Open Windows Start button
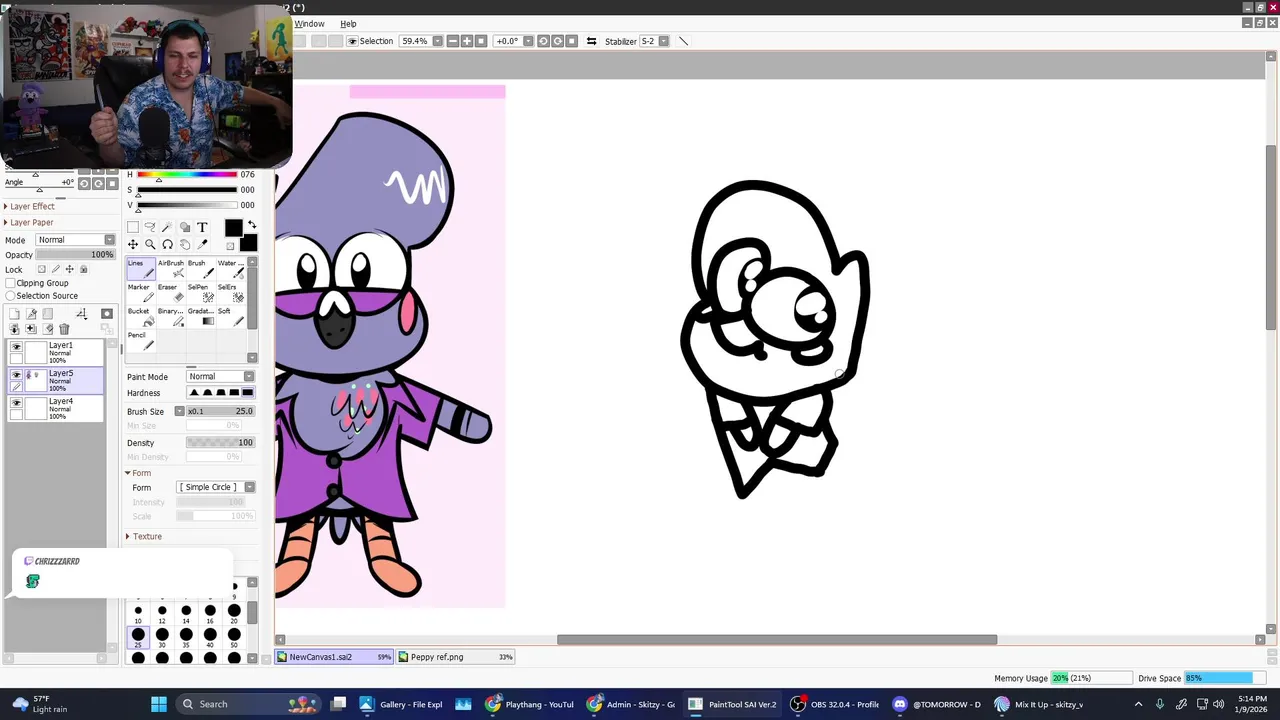Image resolution: width=1280 pixels, height=720 pixels. coord(159,704)
